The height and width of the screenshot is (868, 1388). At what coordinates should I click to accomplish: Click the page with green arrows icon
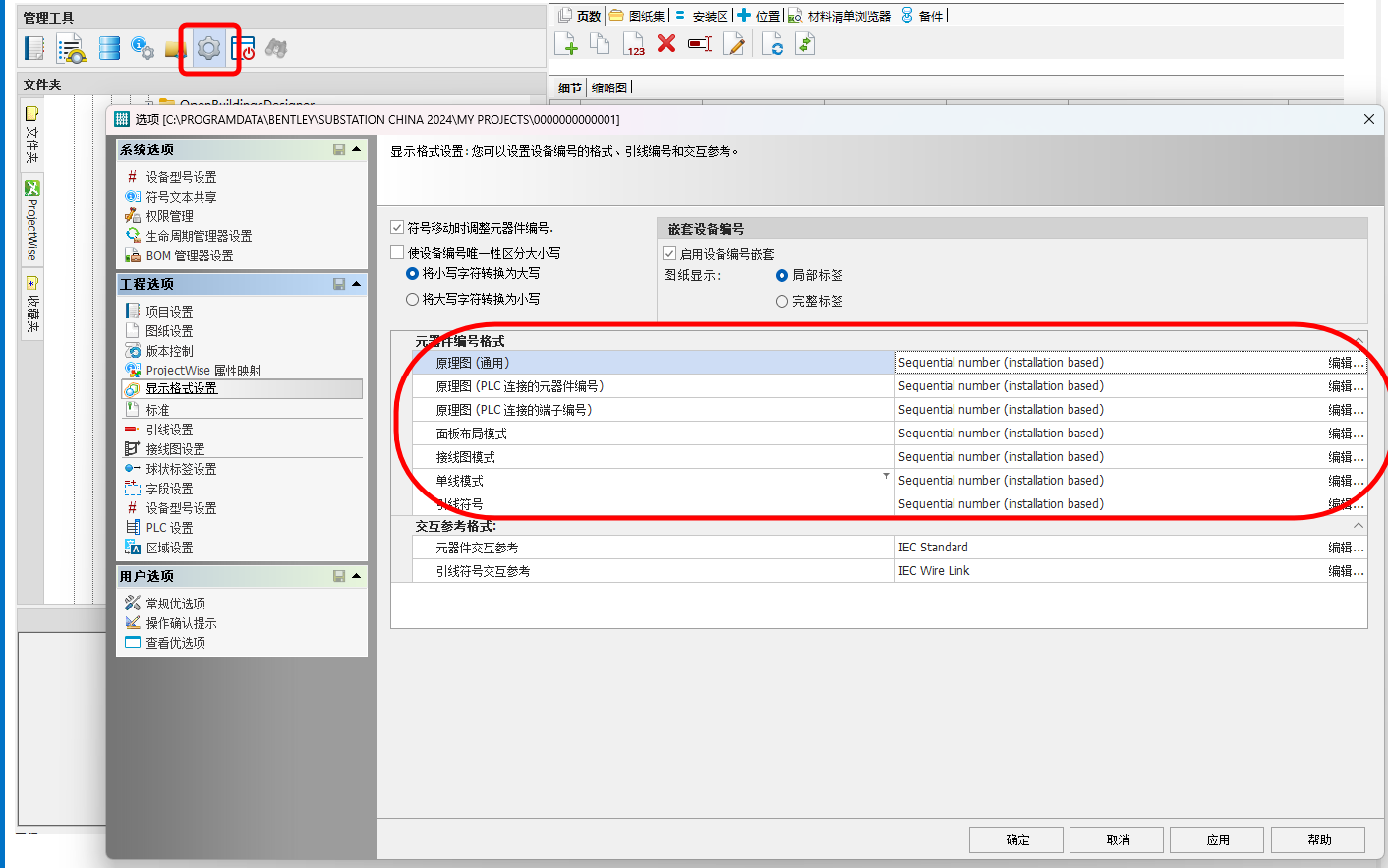point(805,44)
